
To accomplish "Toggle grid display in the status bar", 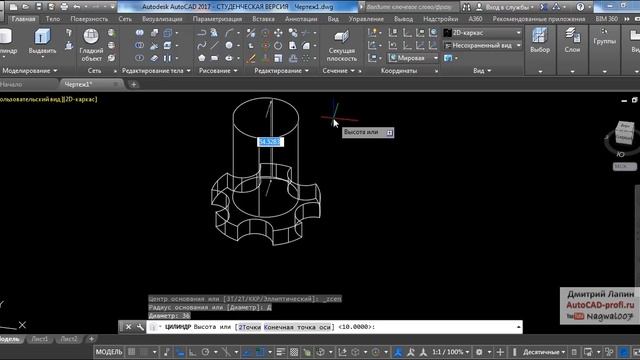I will click(131, 352).
